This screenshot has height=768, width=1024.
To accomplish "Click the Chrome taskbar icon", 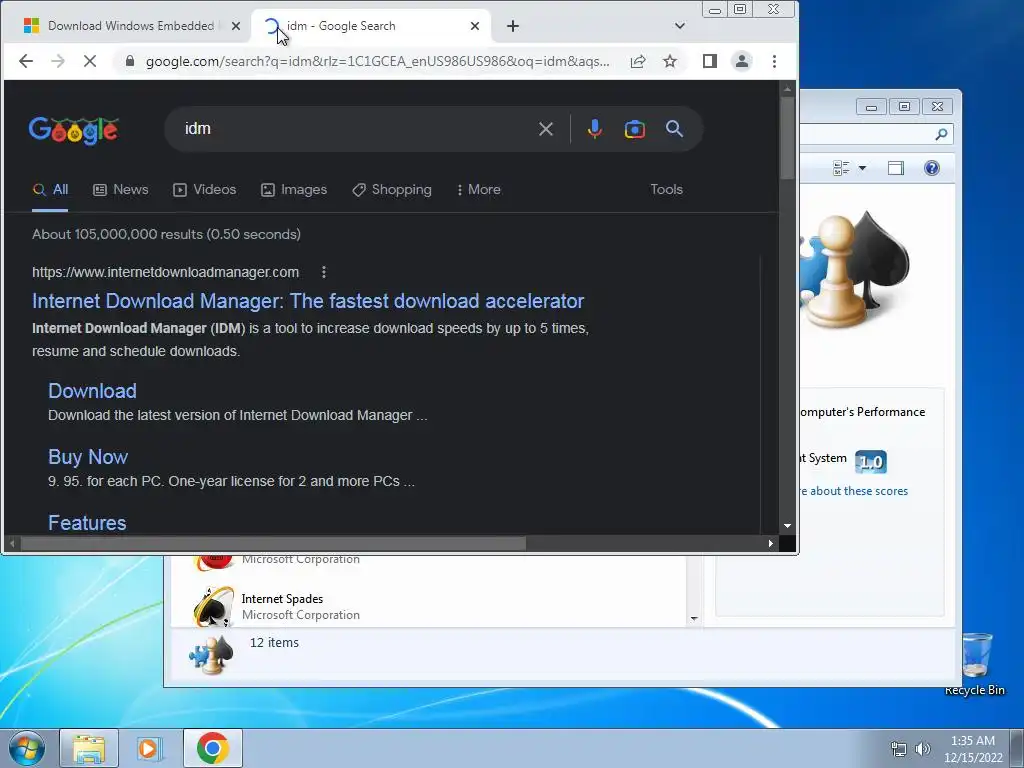I will [x=212, y=748].
